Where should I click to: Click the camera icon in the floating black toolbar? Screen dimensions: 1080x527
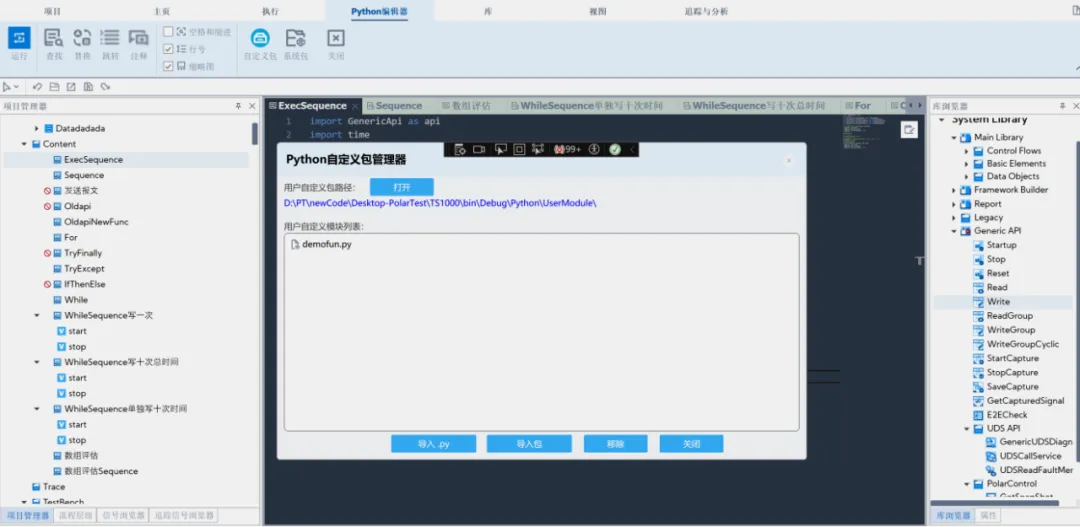479,149
